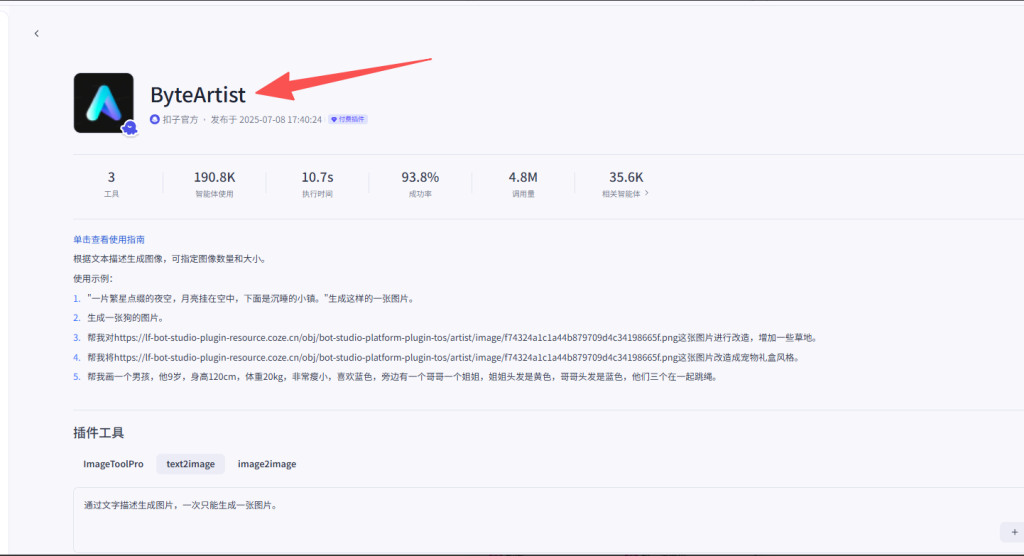
Task: Open the 单击查看使用指南 link
Action: (x=109, y=240)
